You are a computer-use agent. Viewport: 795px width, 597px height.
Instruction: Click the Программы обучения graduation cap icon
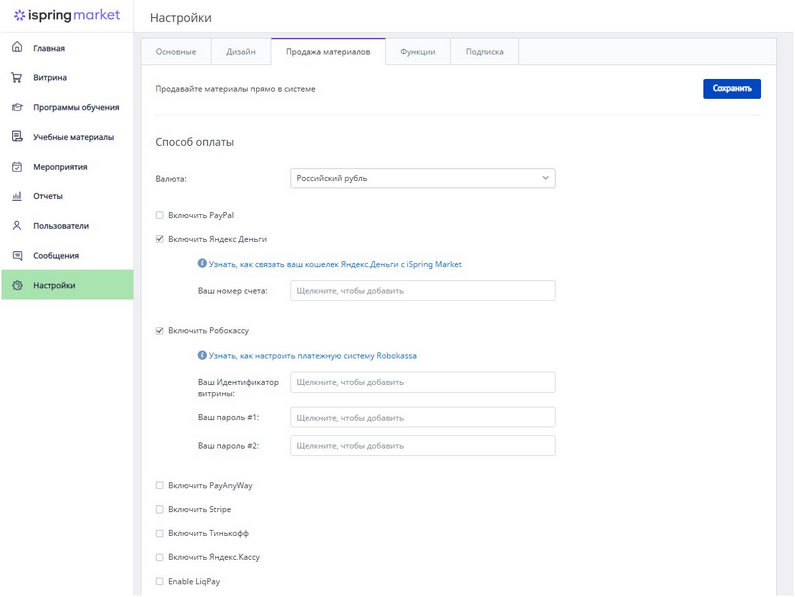pos(17,107)
